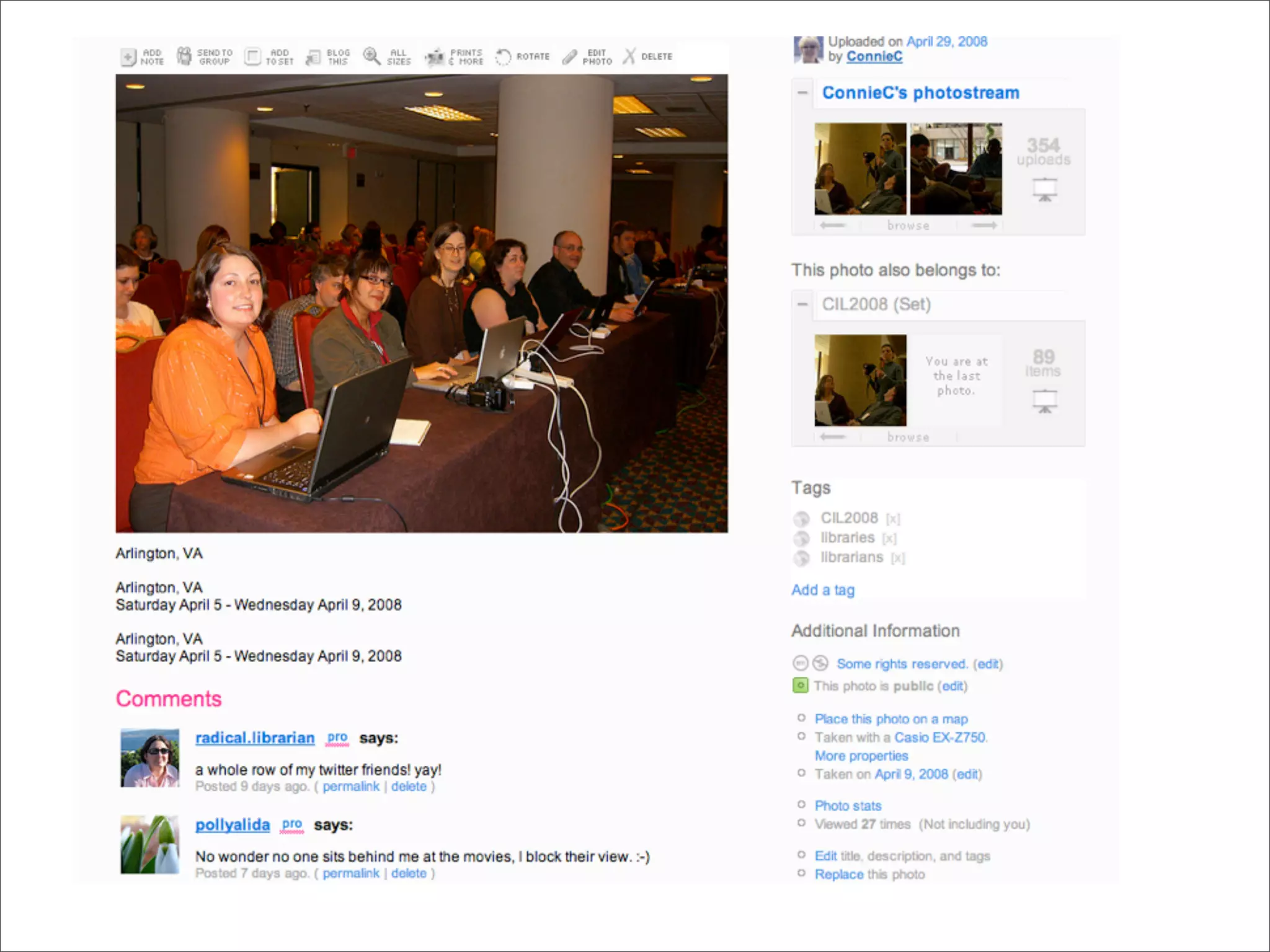Click the 354 uploads count
The height and width of the screenshot is (952, 1270).
pyautogui.click(x=1044, y=152)
